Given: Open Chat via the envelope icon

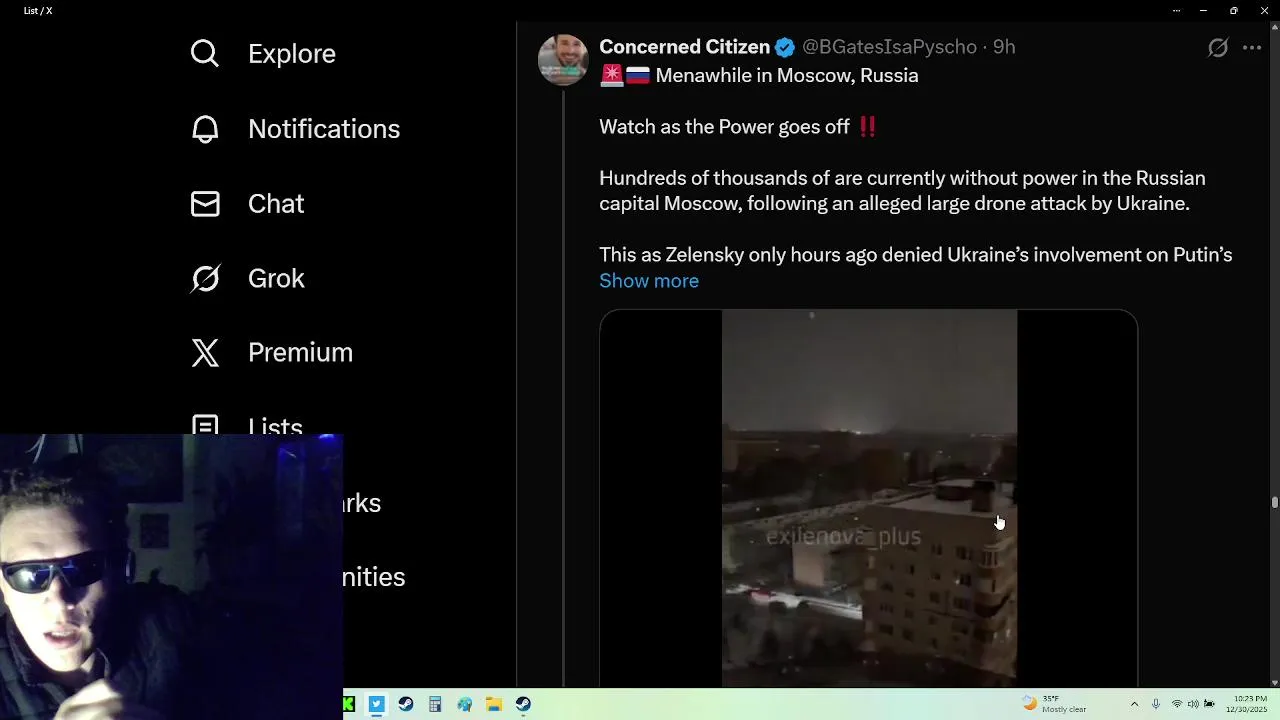Looking at the screenshot, I should click(x=205, y=204).
